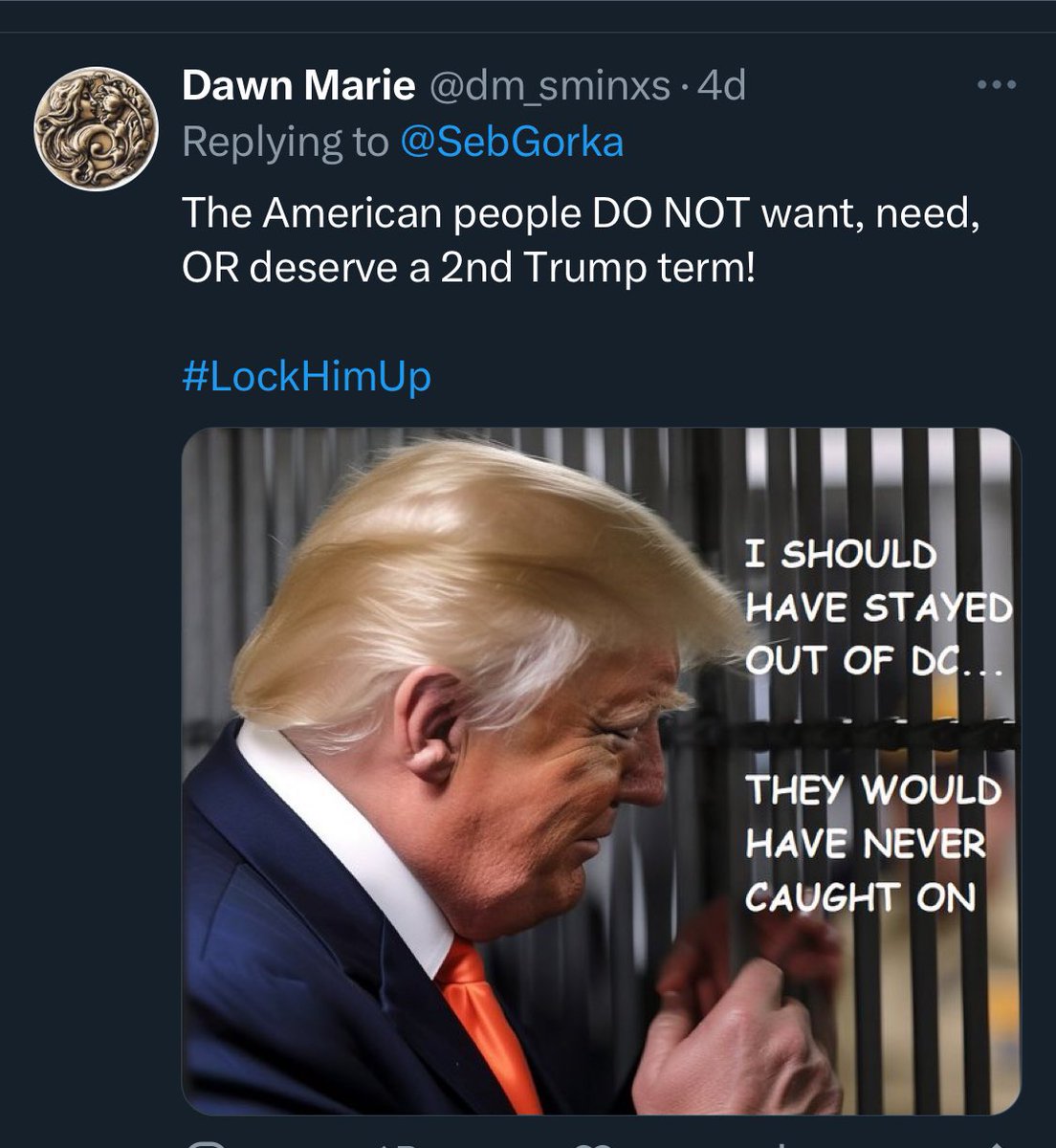
Task: Expand the attached meme image
Action: tap(601, 771)
